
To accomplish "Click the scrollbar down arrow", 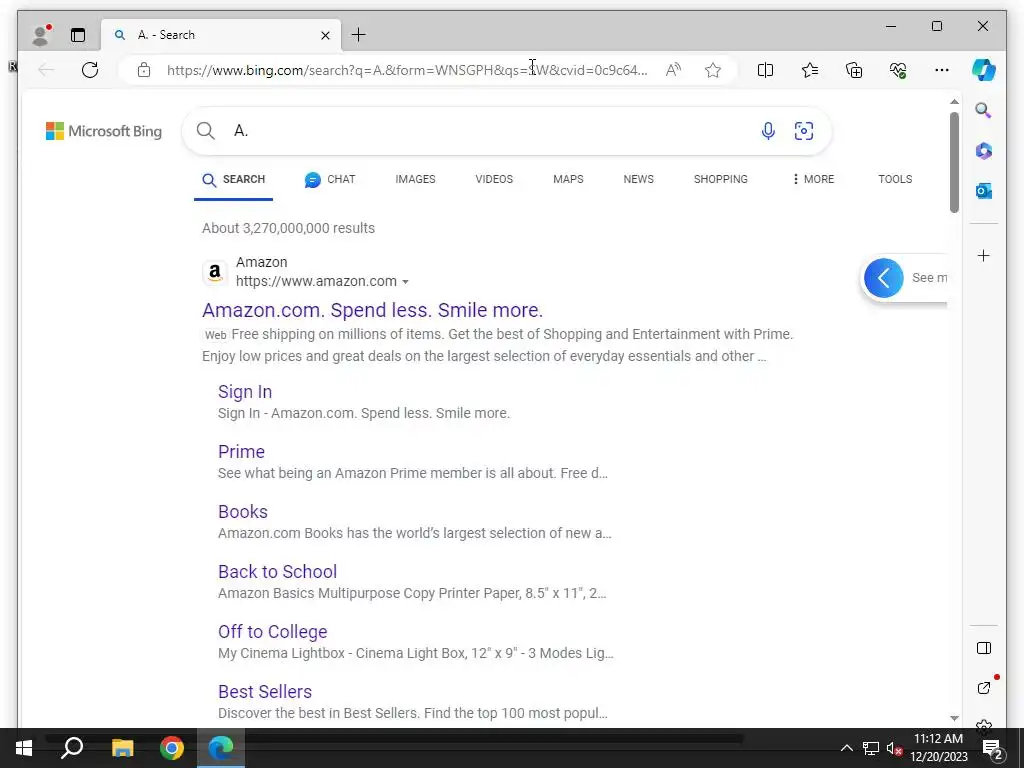I will pos(954,718).
